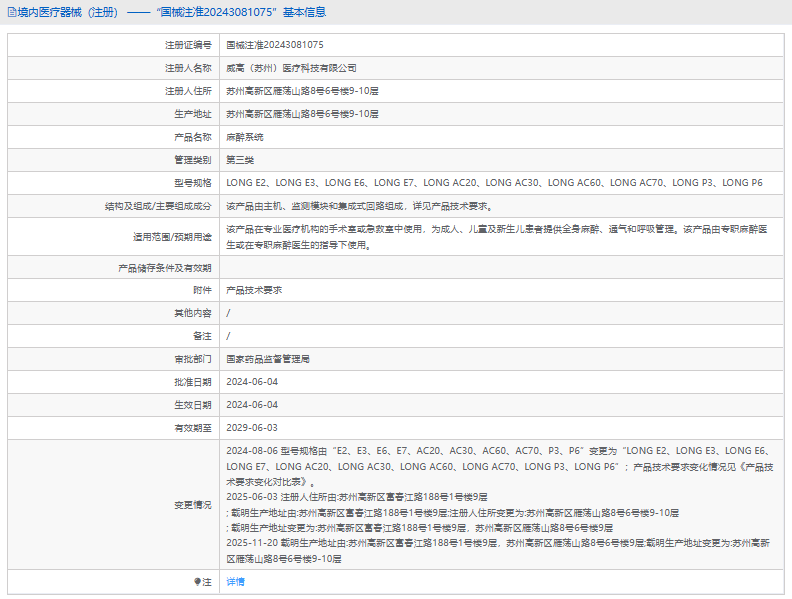The image size is (792, 599).
Task: Select registrant name 威高（苏州）医疗科技有限公司
Action: pyautogui.click(x=291, y=68)
